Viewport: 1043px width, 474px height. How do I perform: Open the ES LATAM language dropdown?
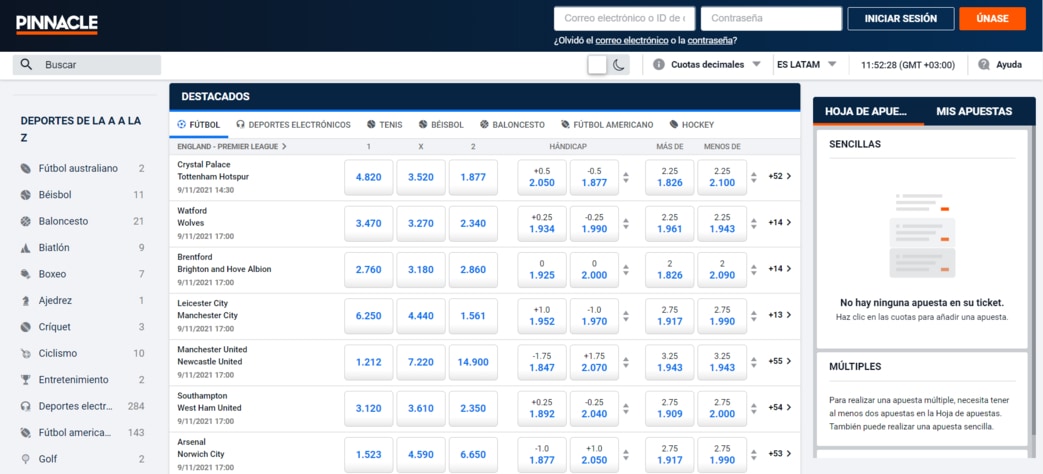click(x=806, y=64)
